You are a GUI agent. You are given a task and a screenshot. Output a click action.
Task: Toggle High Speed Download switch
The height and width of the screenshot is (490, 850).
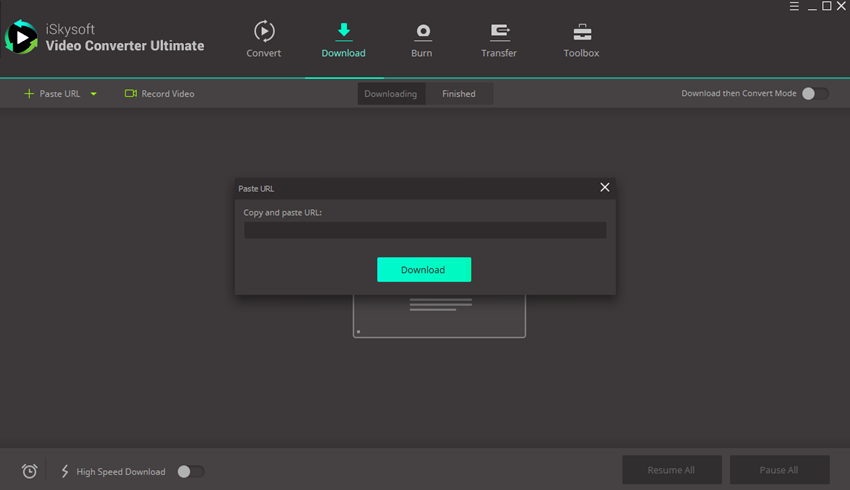[x=190, y=471]
